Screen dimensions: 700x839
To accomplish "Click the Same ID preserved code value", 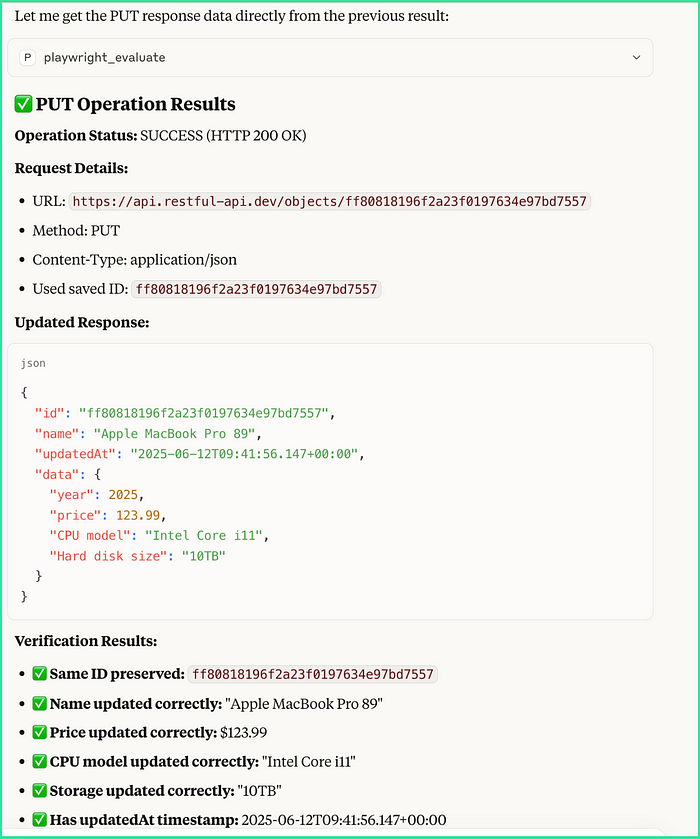I will [x=313, y=674].
